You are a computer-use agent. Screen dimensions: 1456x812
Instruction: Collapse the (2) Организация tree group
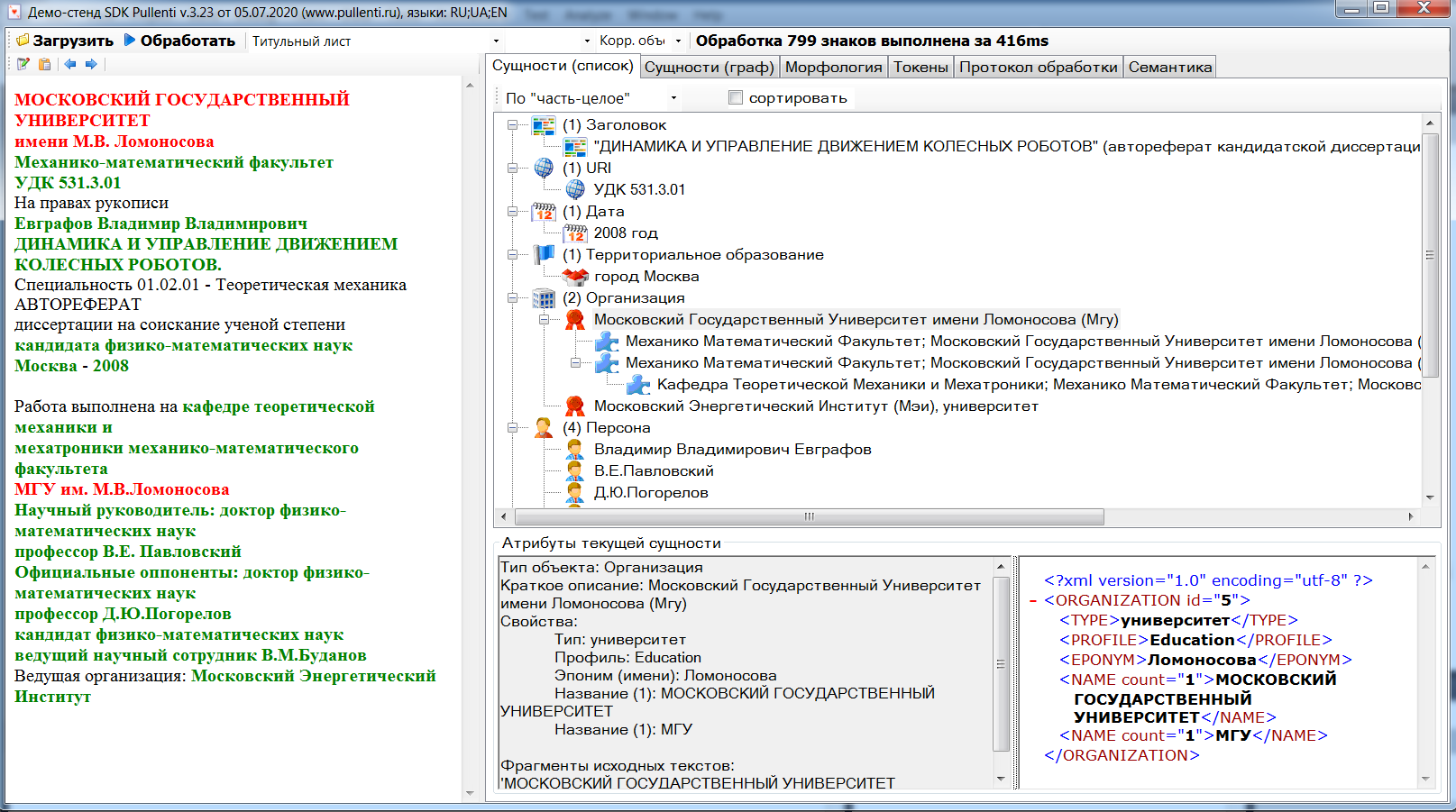pos(512,298)
